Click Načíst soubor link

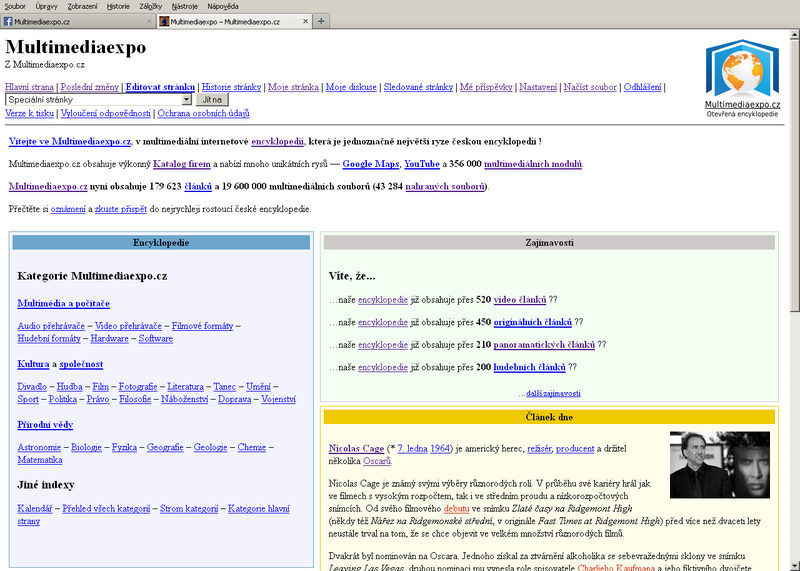[590, 87]
